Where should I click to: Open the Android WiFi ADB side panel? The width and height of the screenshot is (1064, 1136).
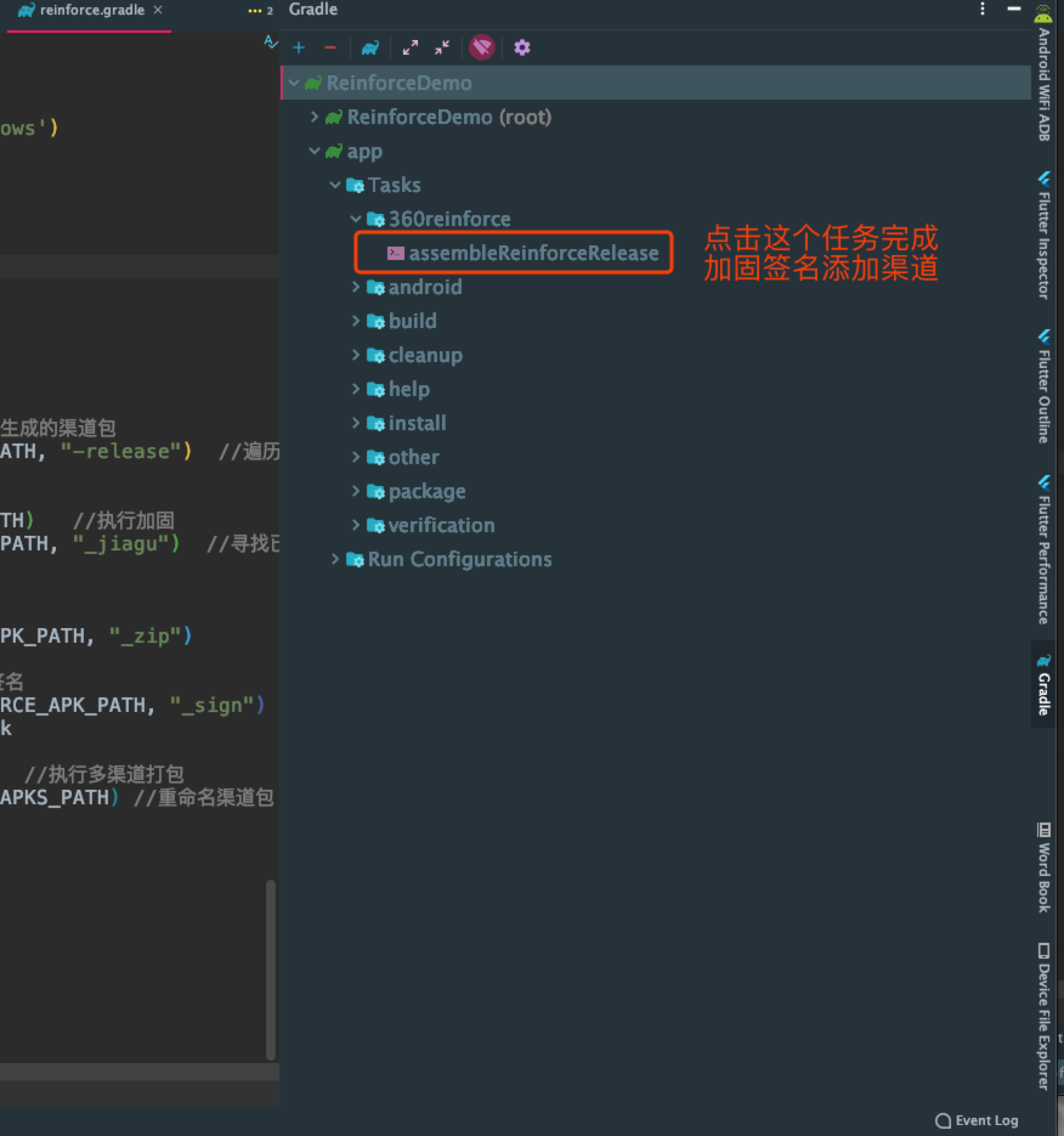1044,74
